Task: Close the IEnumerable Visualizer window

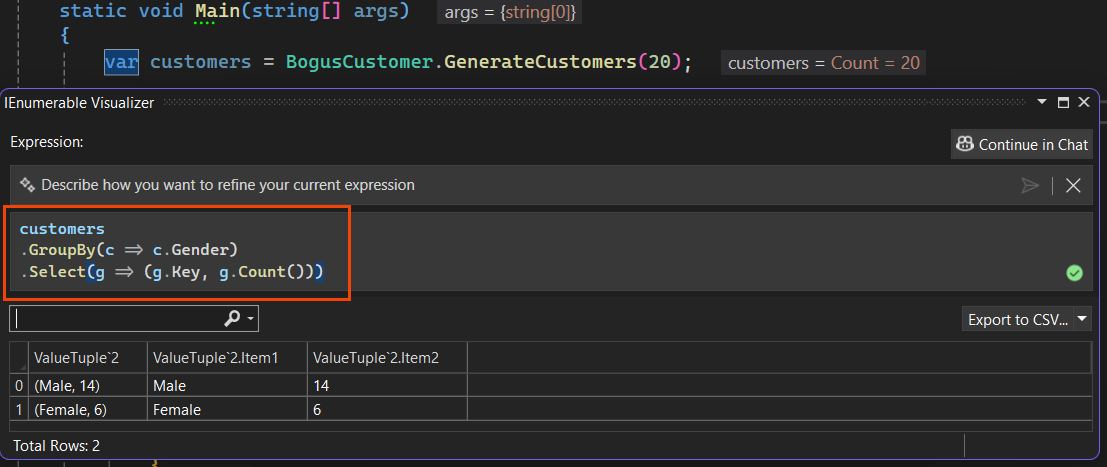Action: pos(1084,102)
